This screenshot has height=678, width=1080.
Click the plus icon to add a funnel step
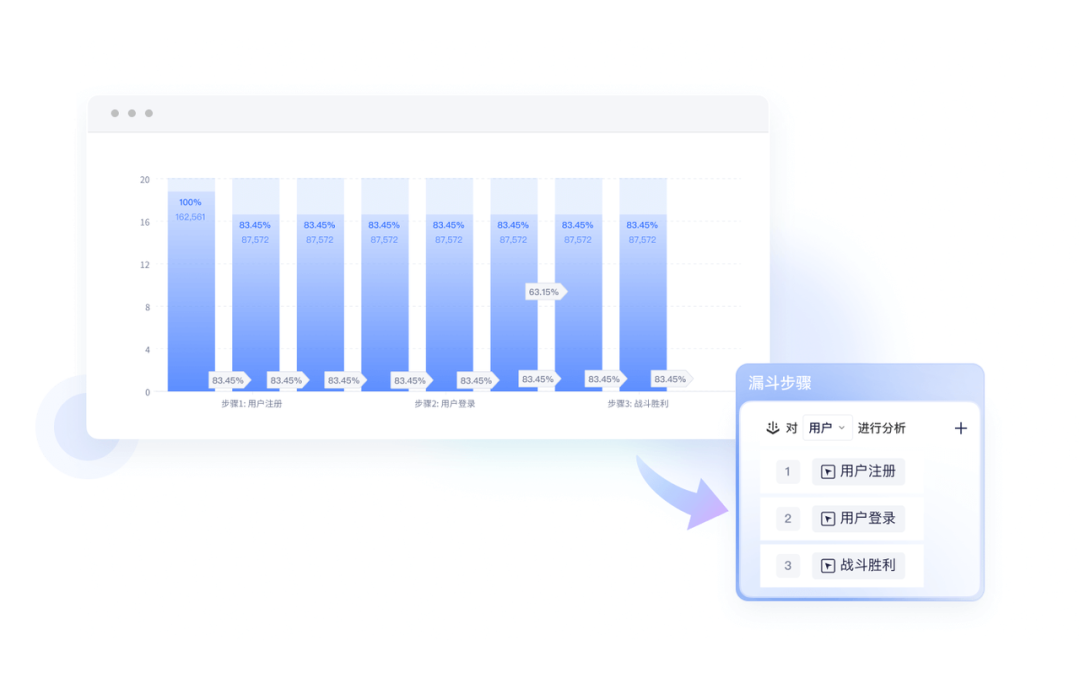[x=960, y=428]
